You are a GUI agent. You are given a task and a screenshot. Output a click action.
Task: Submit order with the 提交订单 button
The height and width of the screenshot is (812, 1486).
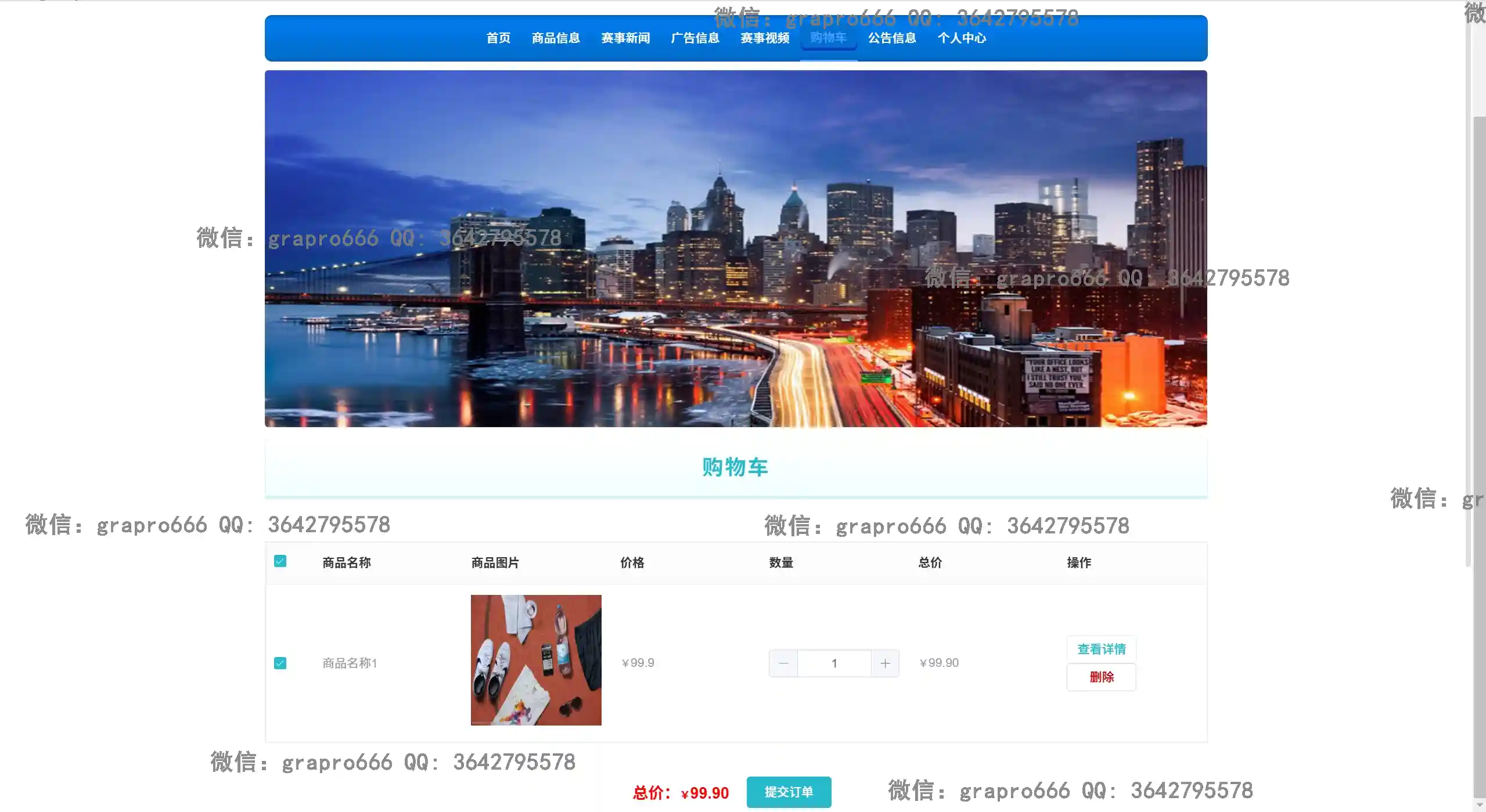[789, 792]
